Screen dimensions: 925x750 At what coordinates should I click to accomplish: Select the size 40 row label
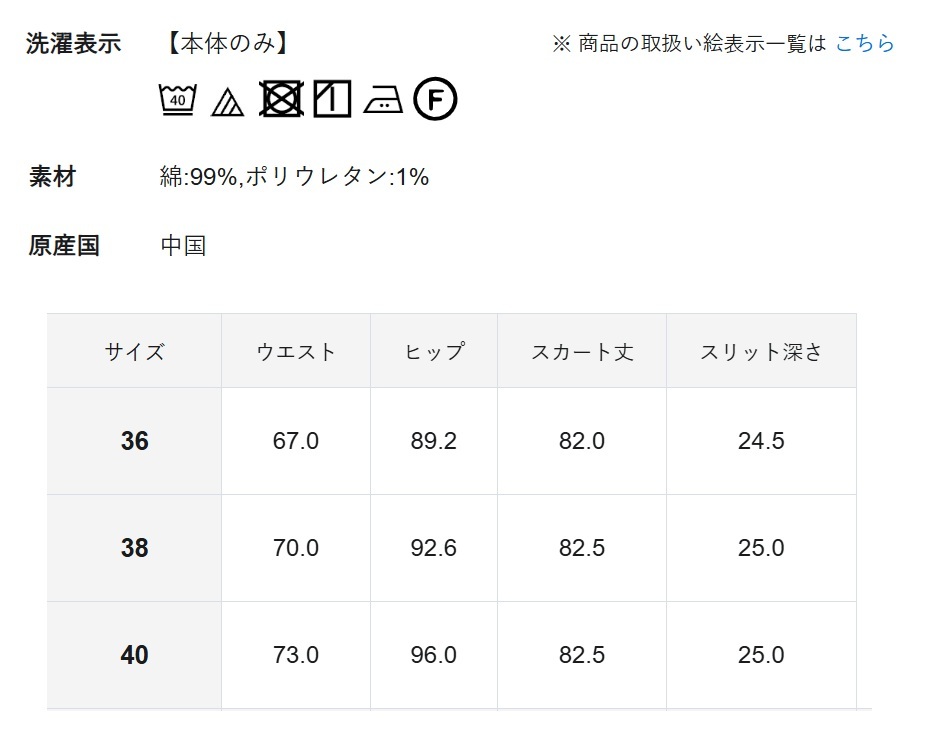pos(134,655)
